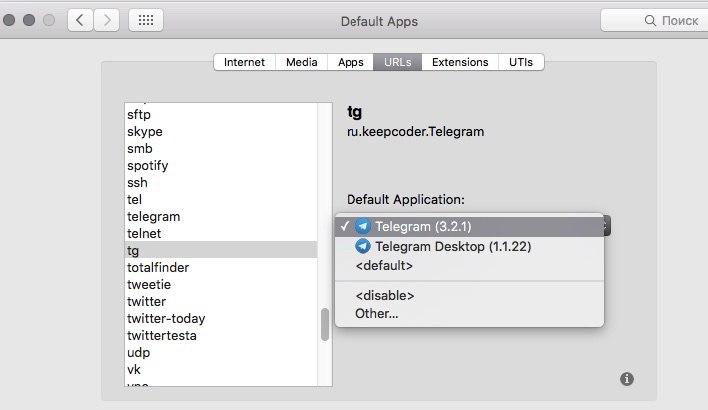
Task: Select sftp in the URL scheme list
Action: (x=221, y=114)
